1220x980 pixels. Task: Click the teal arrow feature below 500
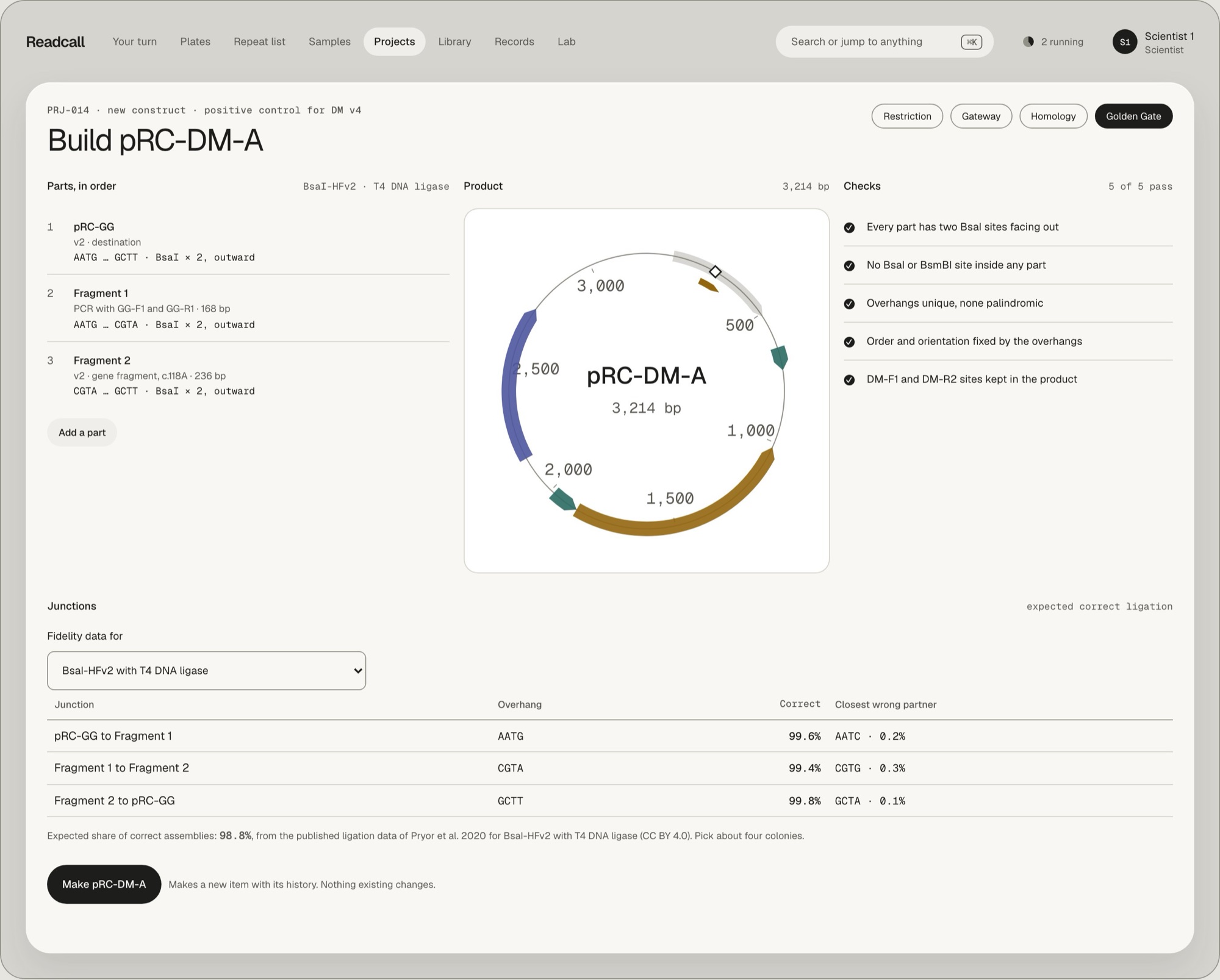[780, 357]
